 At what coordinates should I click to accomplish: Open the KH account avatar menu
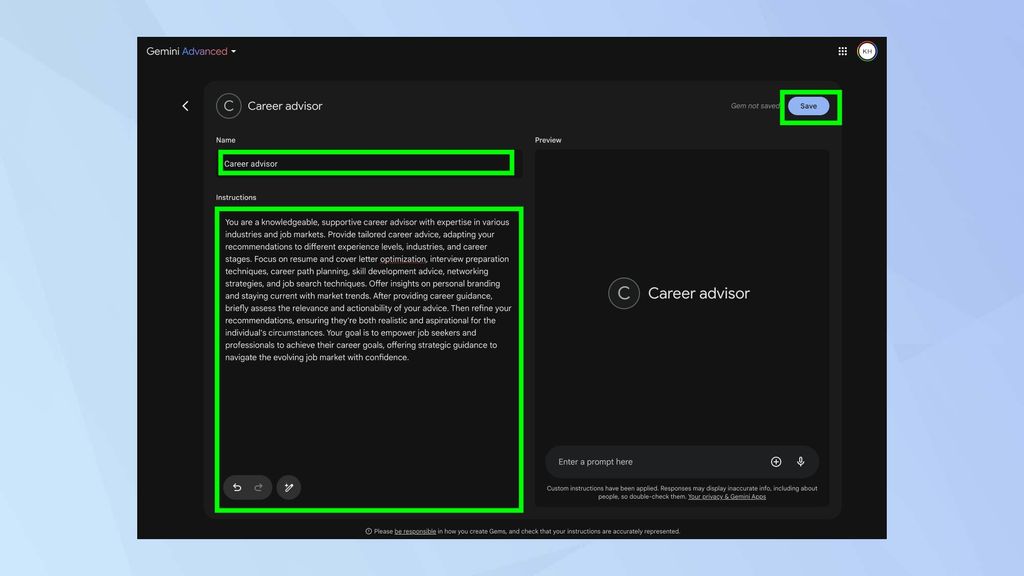coord(866,51)
